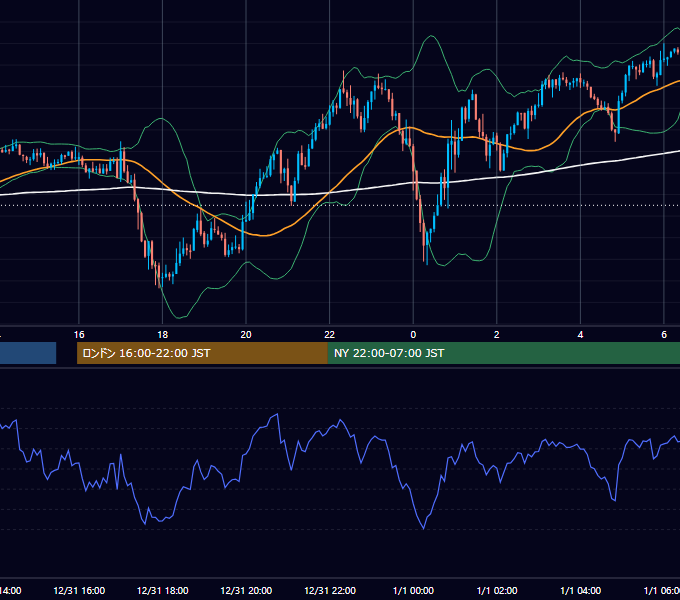Click the 18 hour label on price chart axis
Image resolution: width=680 pixels, height=600 pixels.
(162, 334)
